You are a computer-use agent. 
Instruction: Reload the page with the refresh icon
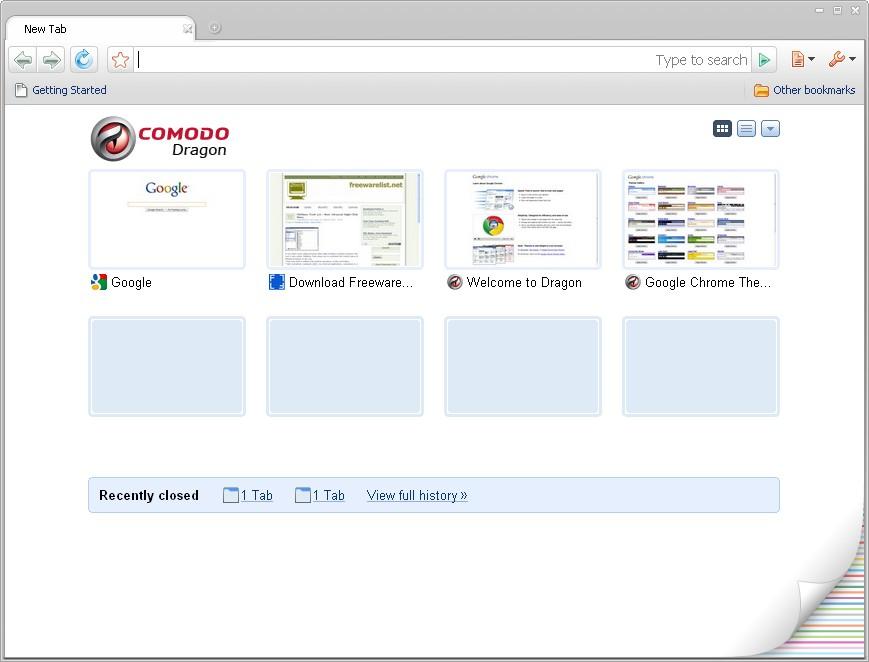pos(84,59)
